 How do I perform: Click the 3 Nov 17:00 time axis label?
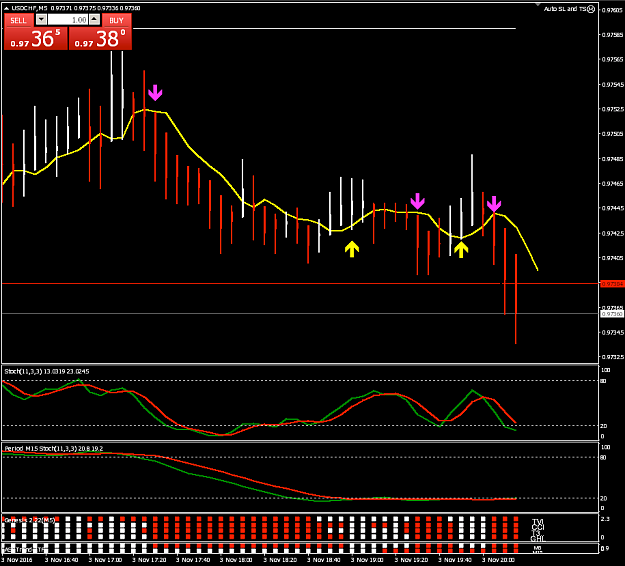pos(105,560)
